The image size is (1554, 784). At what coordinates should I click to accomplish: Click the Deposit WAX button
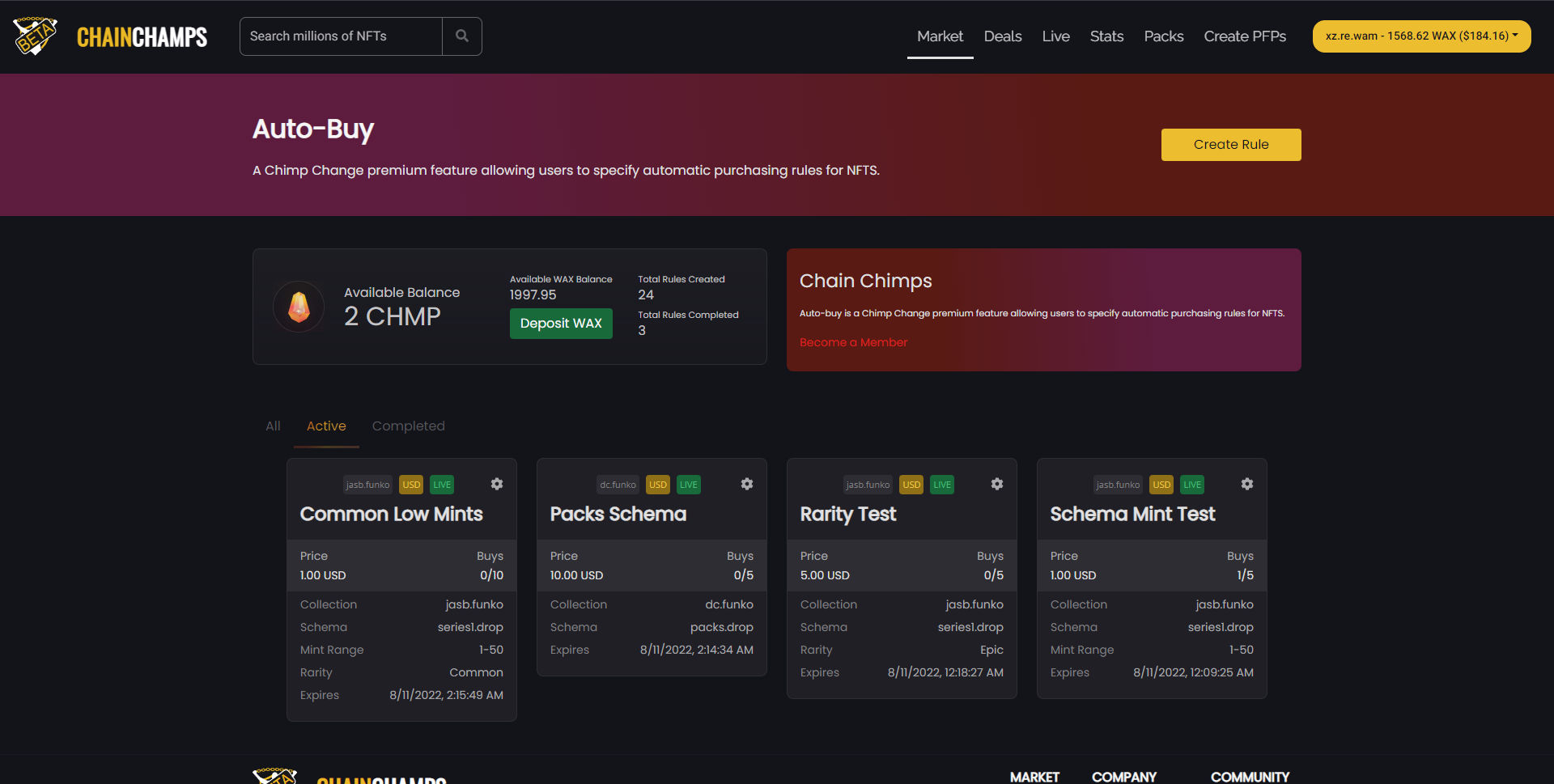tap(561, 324)
